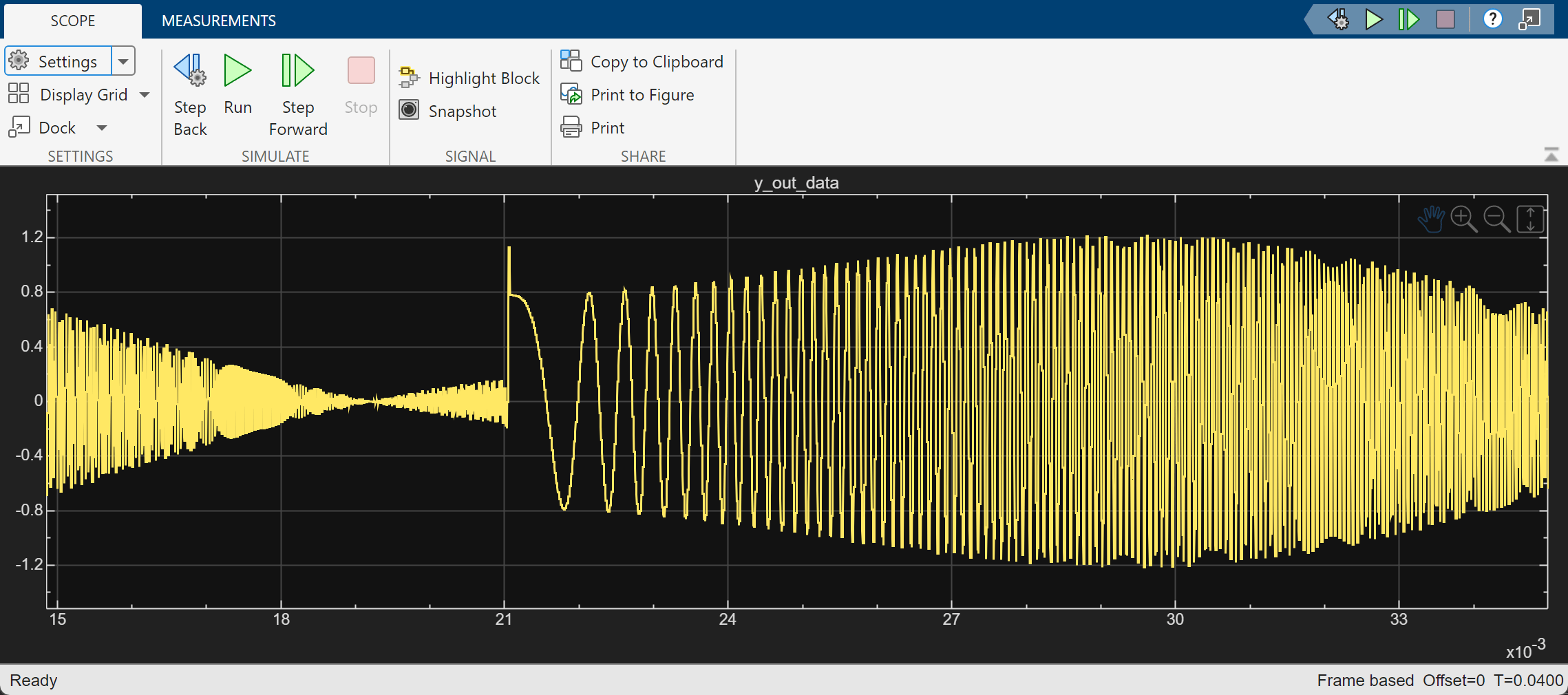Click the Step Back icon in ribbon

pyautogui.click(x=189, y=71)
